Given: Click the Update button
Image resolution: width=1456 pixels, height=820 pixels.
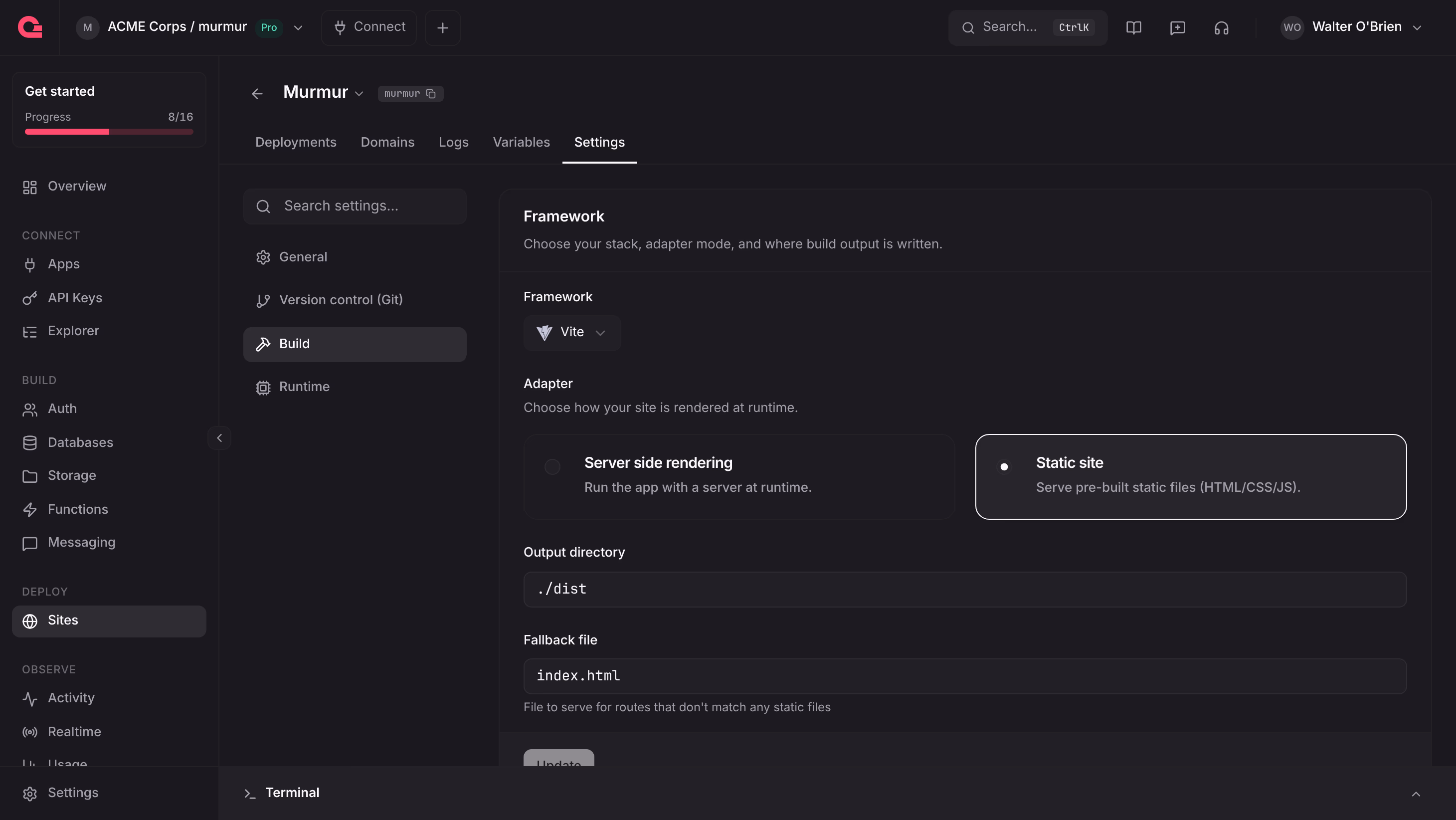Looking at the screenshot, I should click(558, 758).
